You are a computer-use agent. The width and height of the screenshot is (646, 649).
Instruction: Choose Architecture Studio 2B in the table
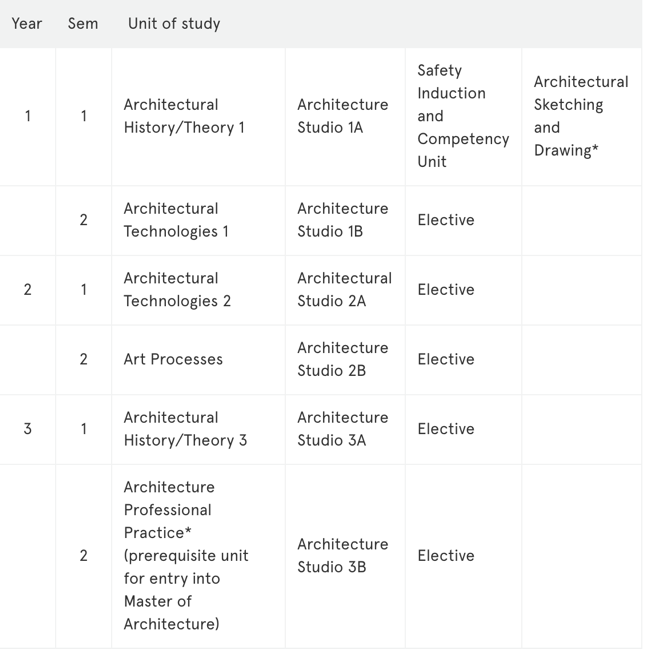pyautogui.click(x=342, y=359)
